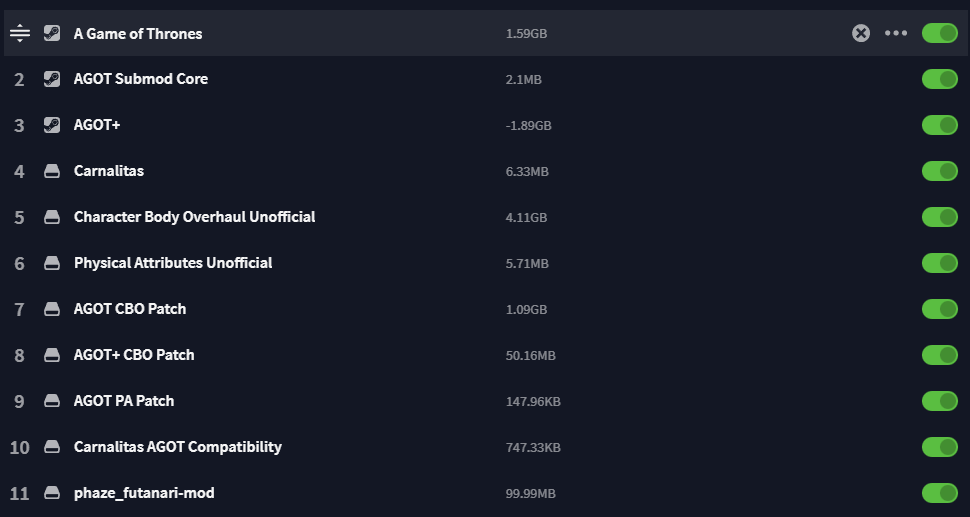The height and width of the screenshot is (517, 970).
Task: Toggle off AGOT Submod Core
Action: coord(940,79)
